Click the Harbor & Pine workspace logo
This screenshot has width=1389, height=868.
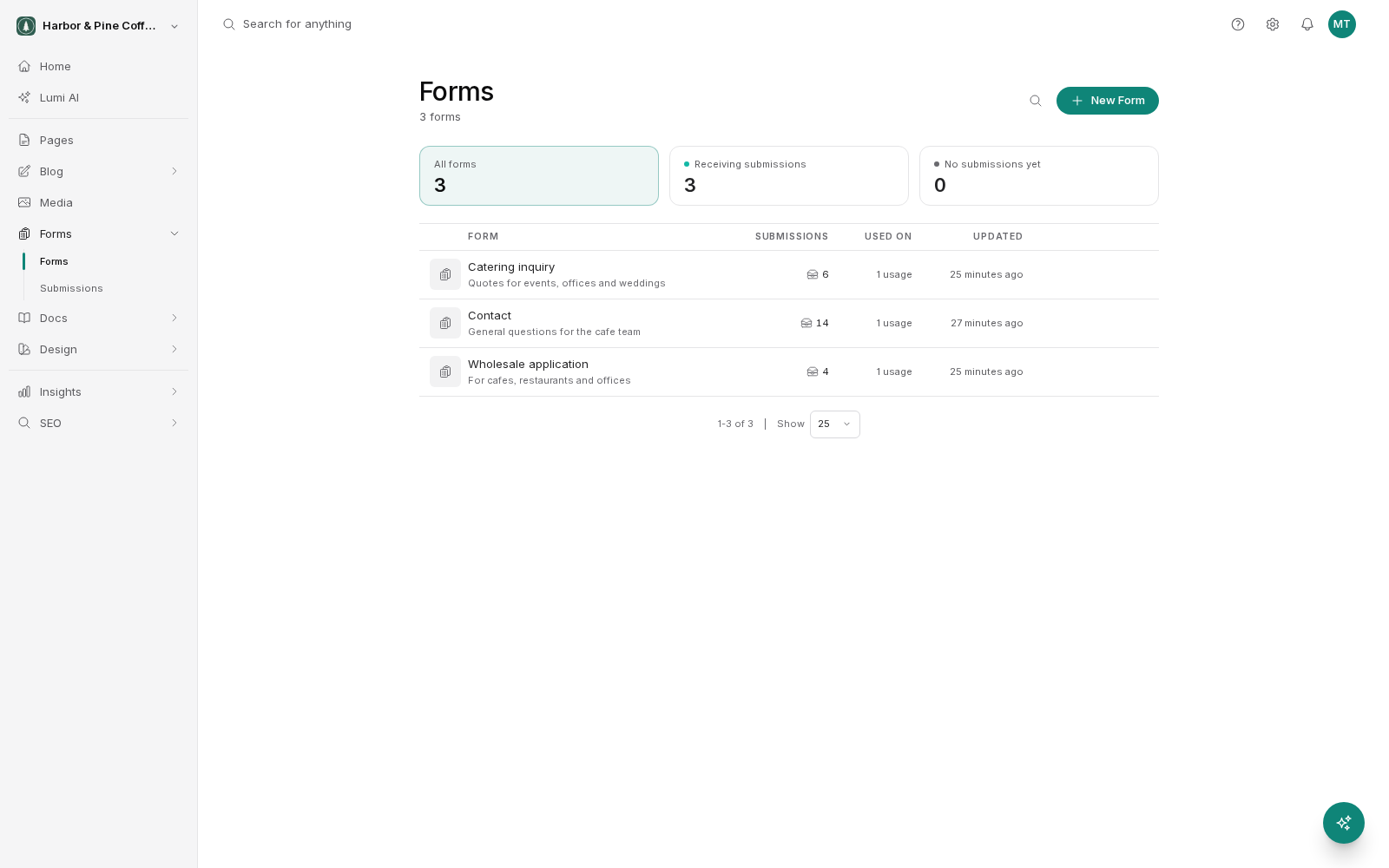[x=26, y=26]
